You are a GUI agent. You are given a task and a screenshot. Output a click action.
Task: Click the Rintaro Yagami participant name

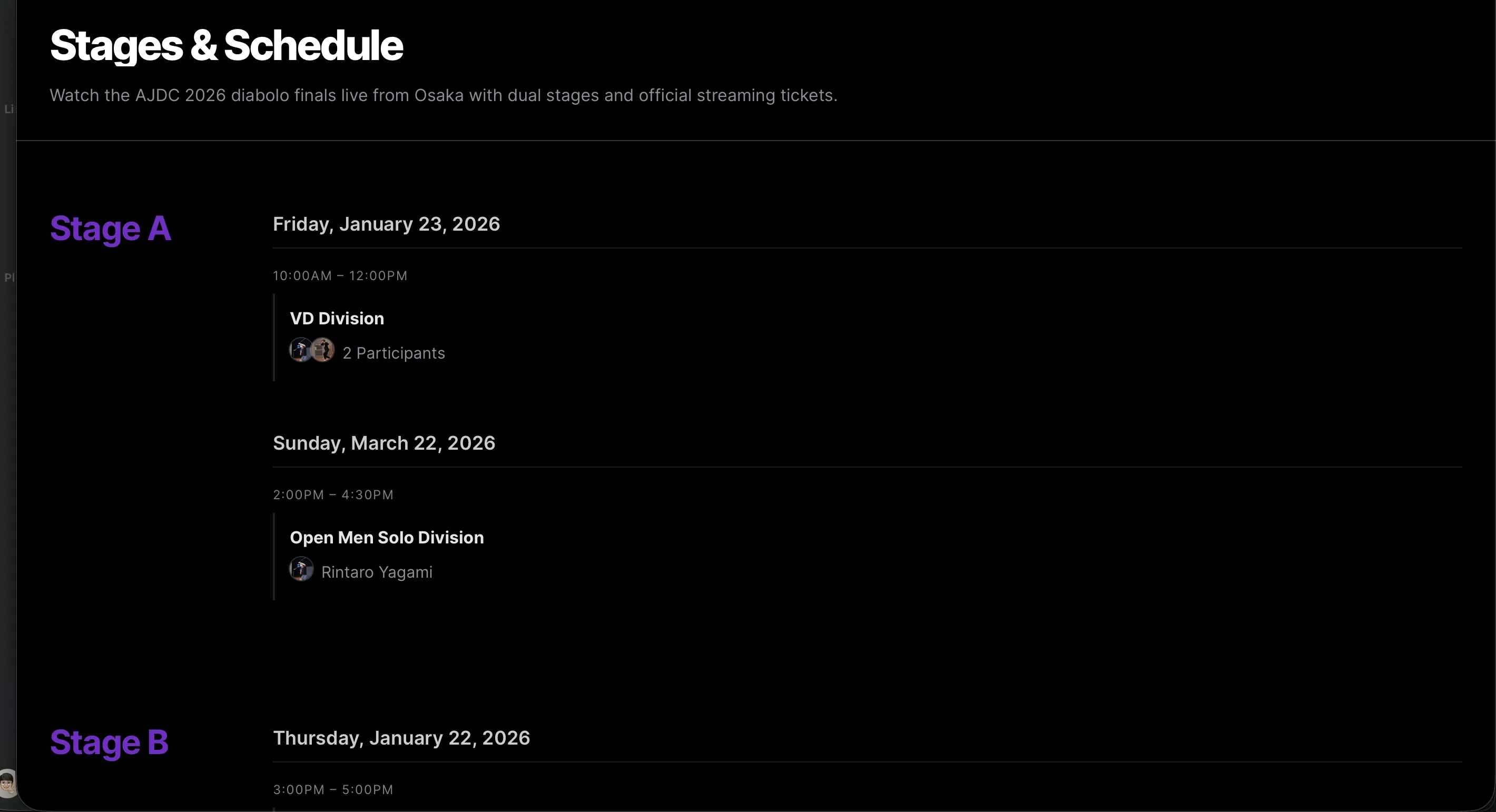[376, 572]
